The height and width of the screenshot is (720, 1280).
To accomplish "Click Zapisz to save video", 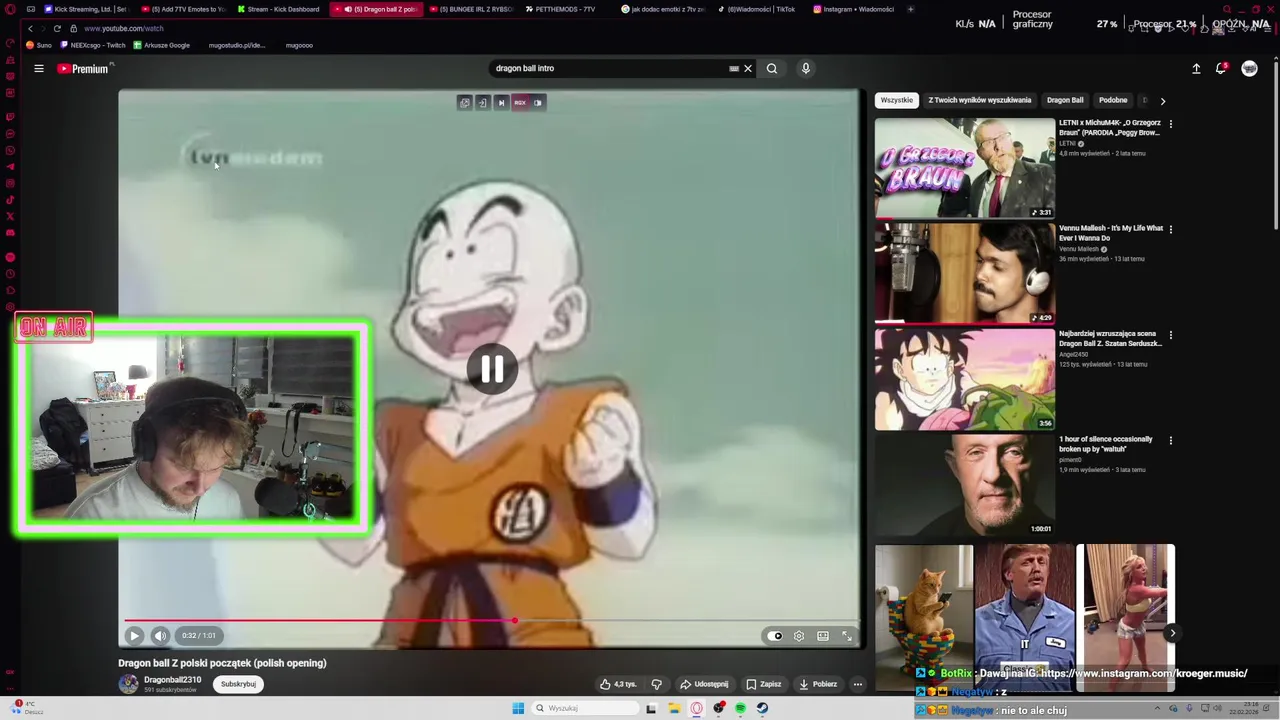I will (763, 684).
